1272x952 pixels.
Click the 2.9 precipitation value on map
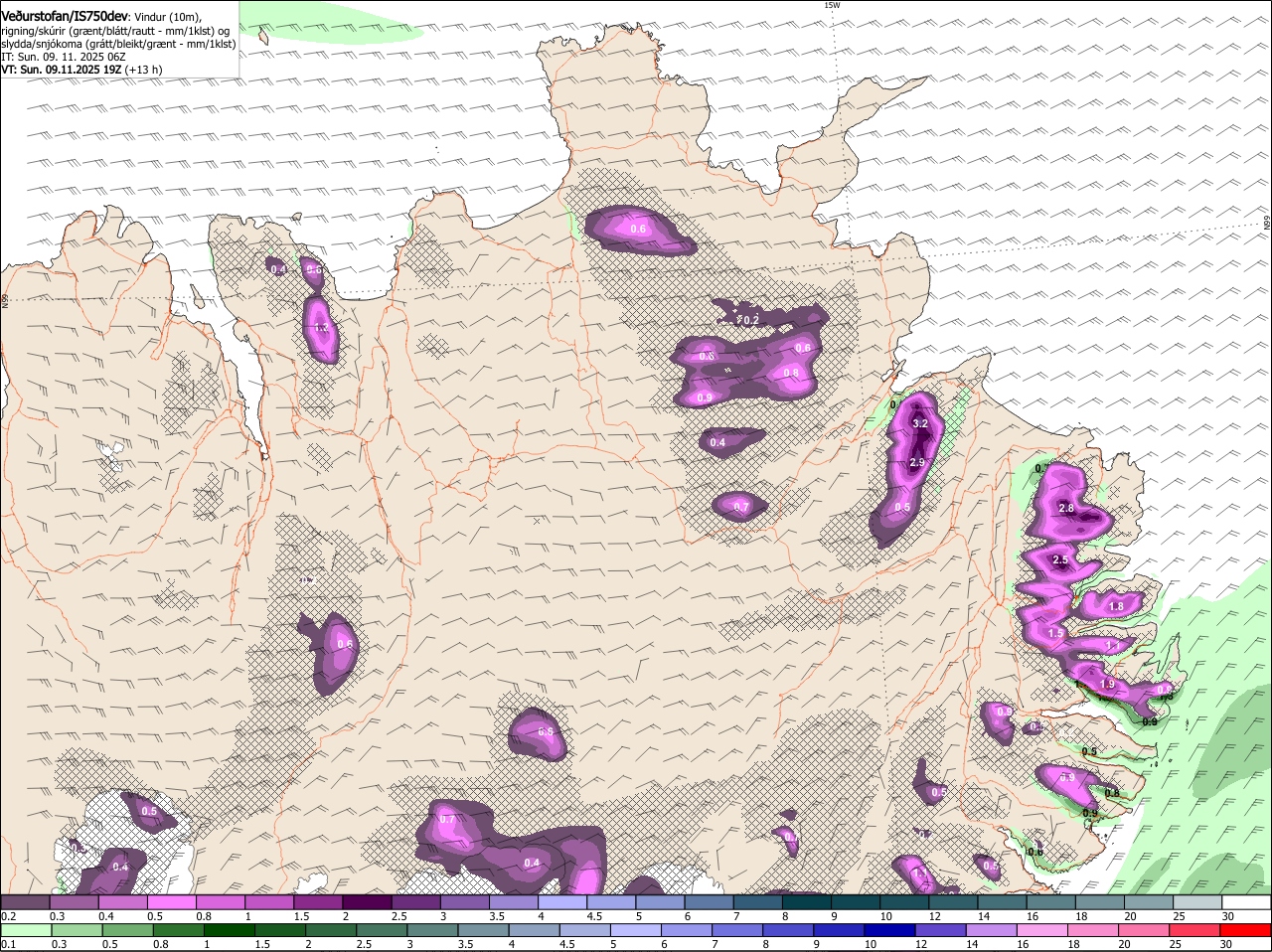[x=917, y=462]
